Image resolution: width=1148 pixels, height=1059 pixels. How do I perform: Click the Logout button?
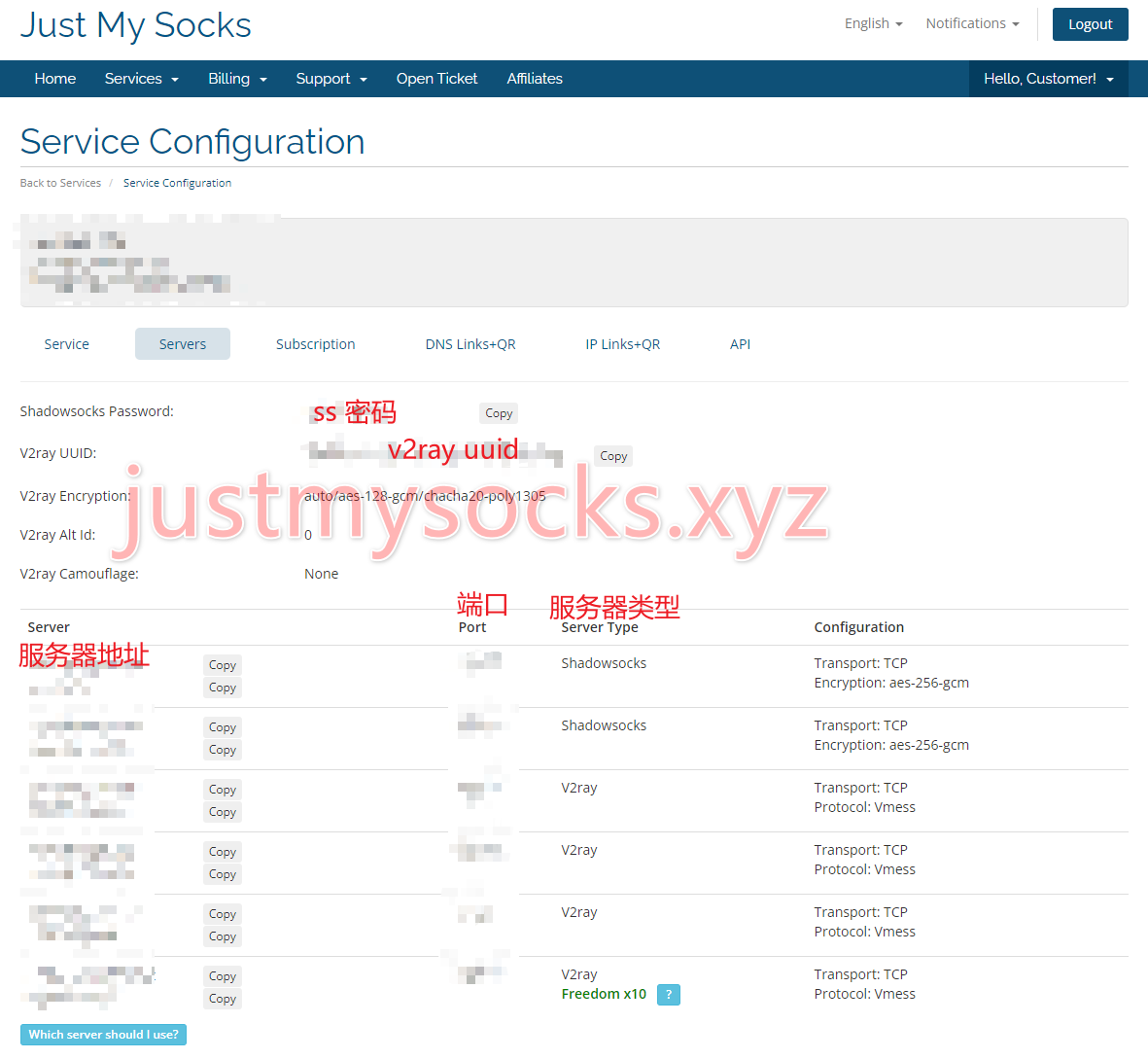coord(1090,24)
